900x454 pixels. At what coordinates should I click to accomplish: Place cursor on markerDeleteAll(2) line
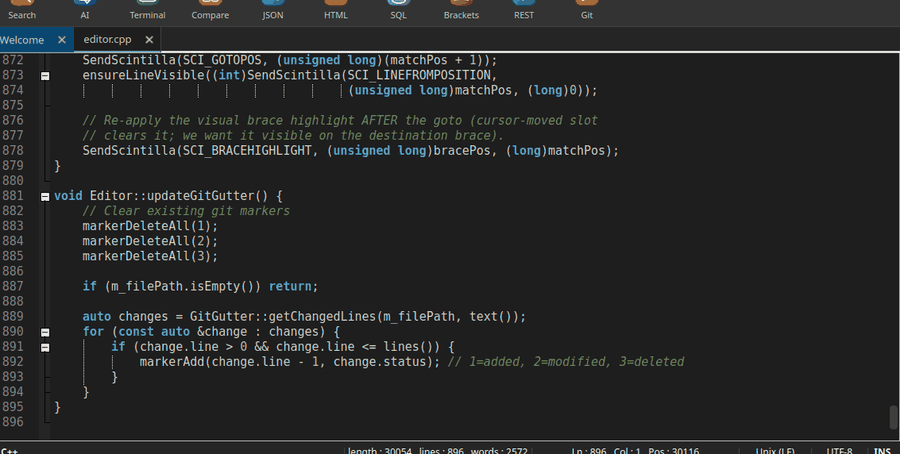(x=150, y=241)
